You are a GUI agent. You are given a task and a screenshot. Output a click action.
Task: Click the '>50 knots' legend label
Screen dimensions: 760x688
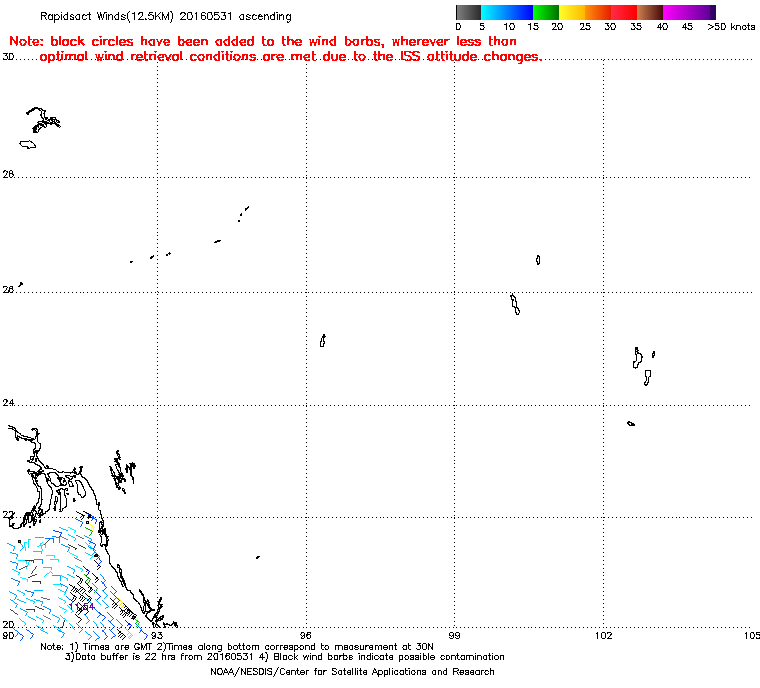click(x=731, y=27)
